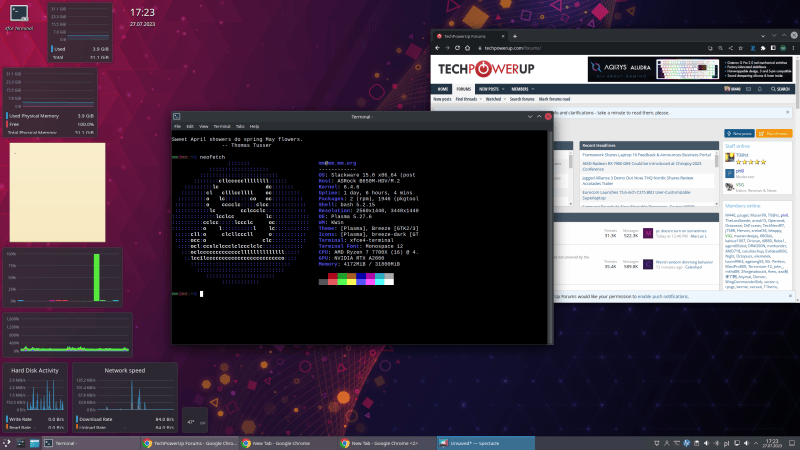The width and height of the screenshot is (800, 450).
Task: Dismiss the rules notice with its X
Action: click(x=787, y=112)
